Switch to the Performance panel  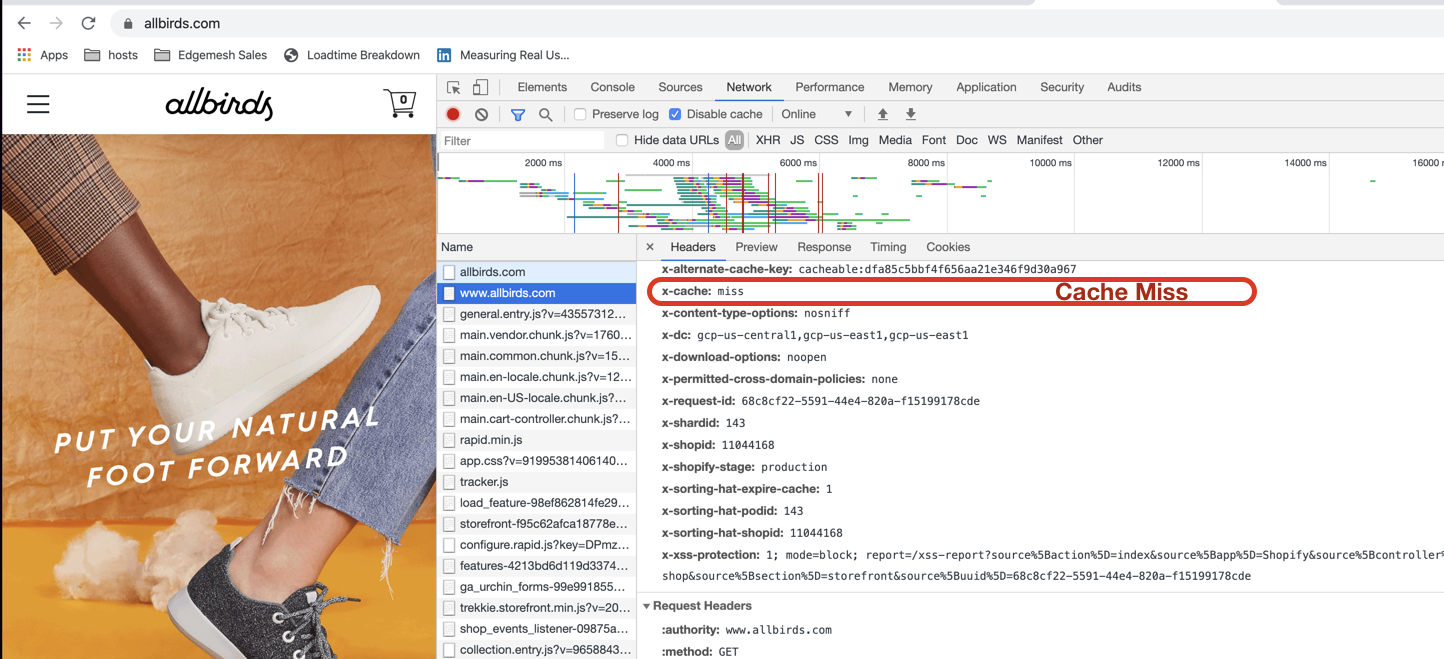click(830, 87)
